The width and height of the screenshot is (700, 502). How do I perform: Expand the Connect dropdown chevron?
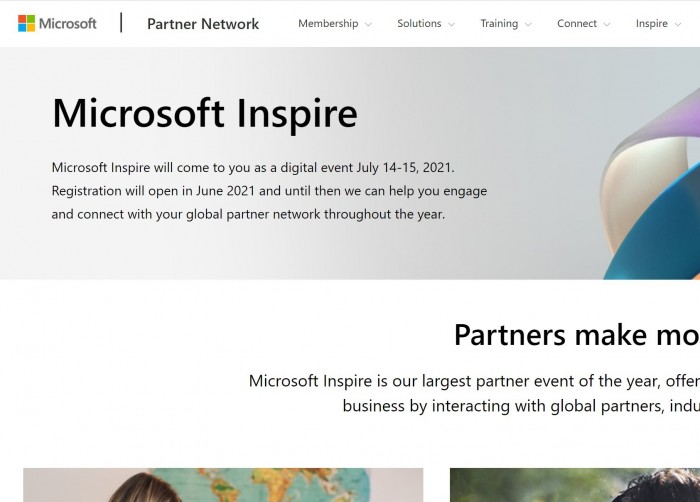coord(607,24)
